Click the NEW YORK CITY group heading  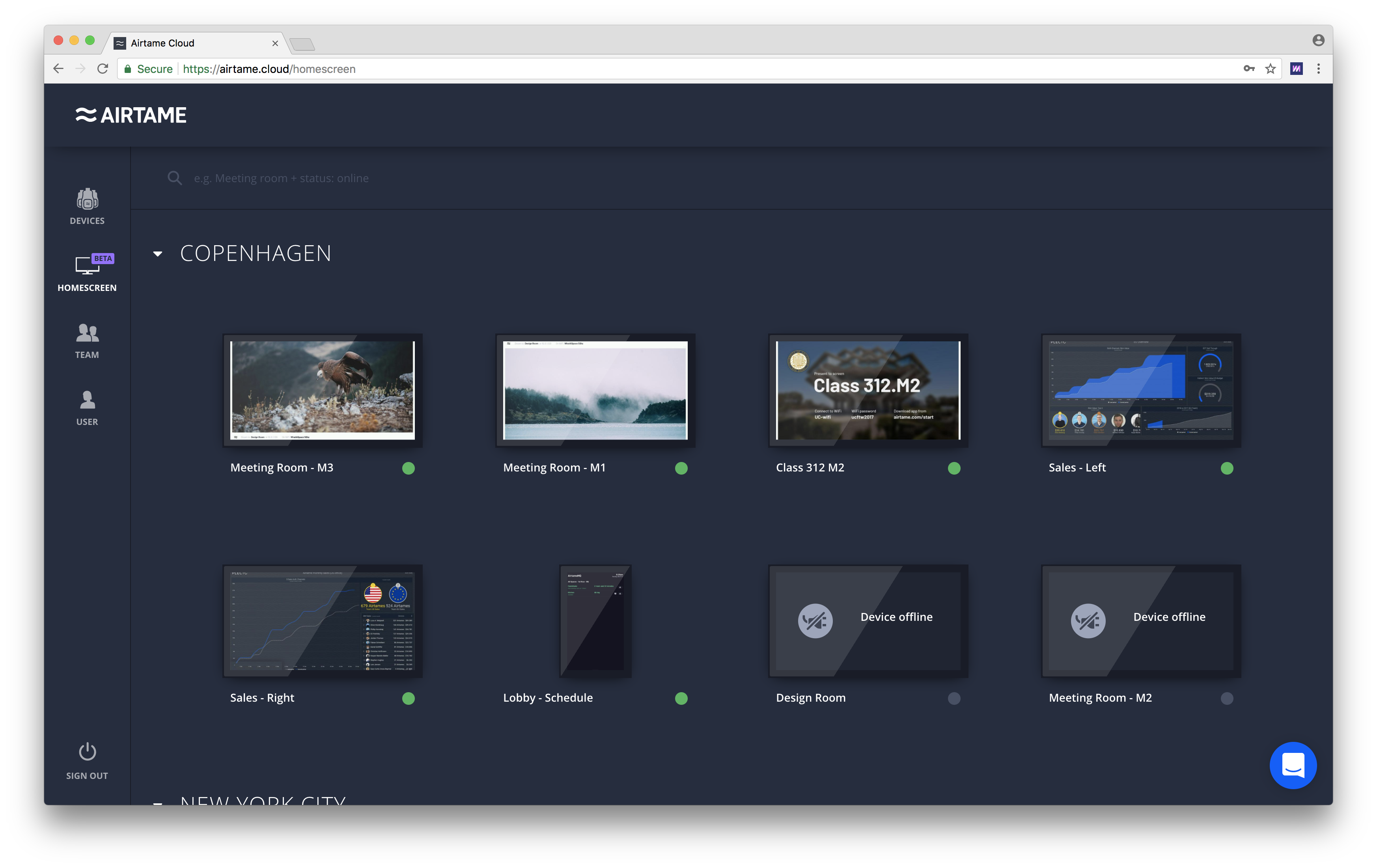[263, 800]
